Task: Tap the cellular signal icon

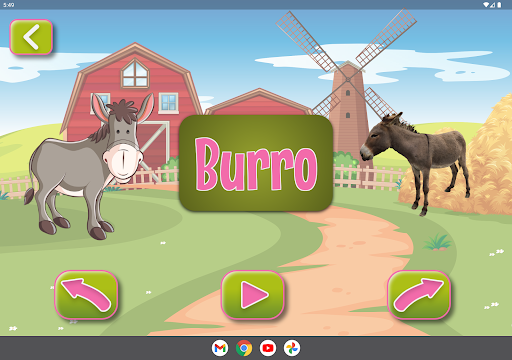Action: (x=492, y=5)
